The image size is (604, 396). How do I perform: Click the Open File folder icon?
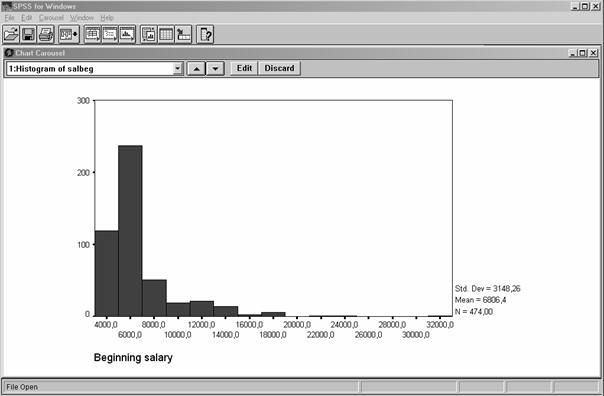[x=11, y=34]
